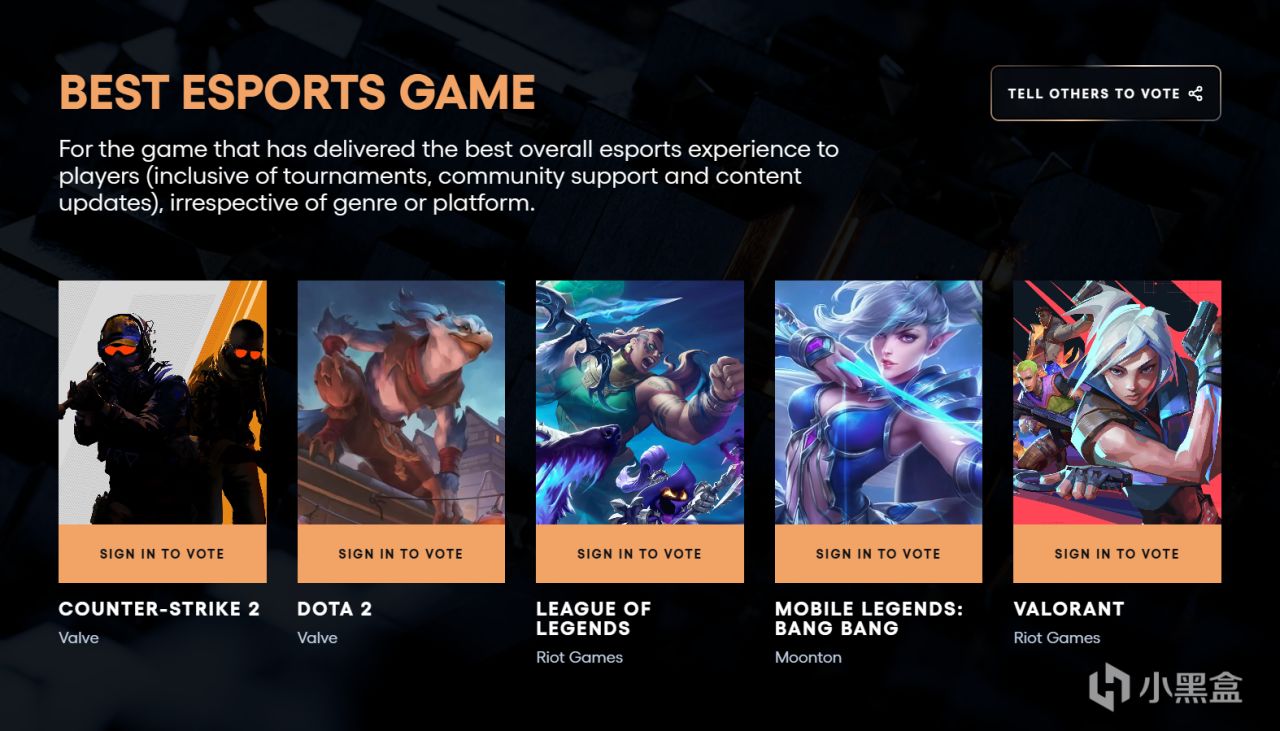1280x731 pixels.
Task: Click the Tell Others To Vote button
Action: pos(1106,93)
